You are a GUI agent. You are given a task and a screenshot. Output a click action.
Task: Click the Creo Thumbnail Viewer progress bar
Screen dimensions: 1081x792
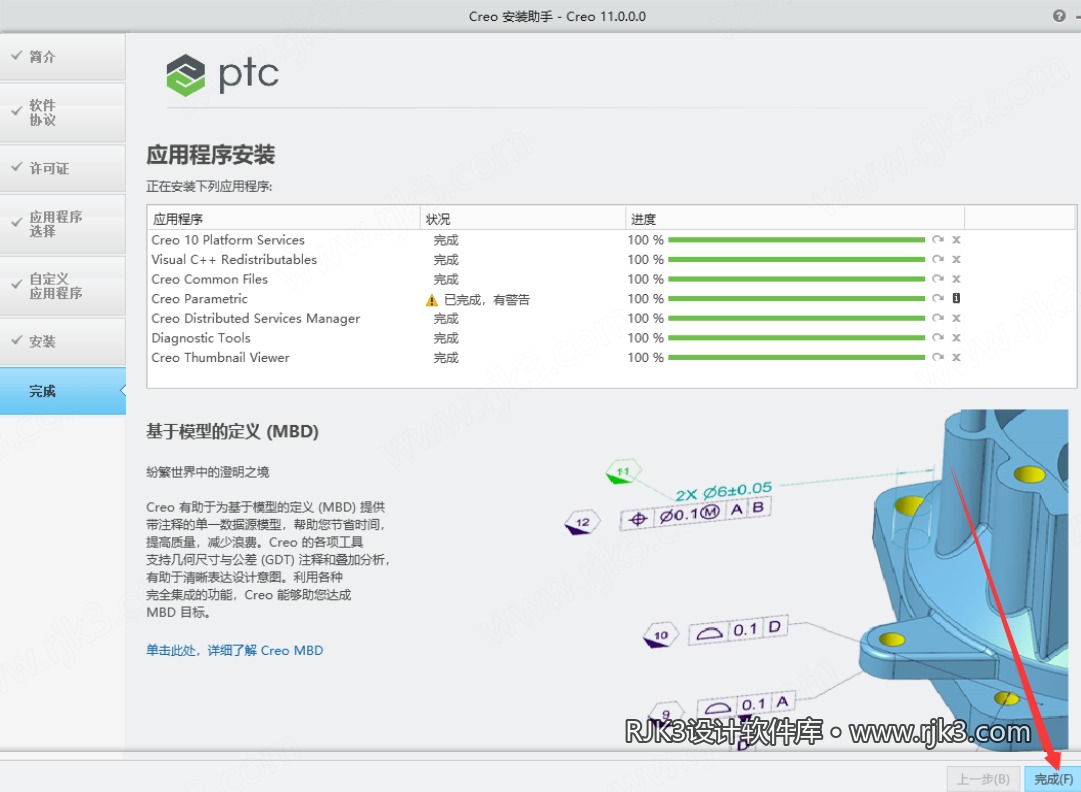pyautogui.click(x=796, y=357)
